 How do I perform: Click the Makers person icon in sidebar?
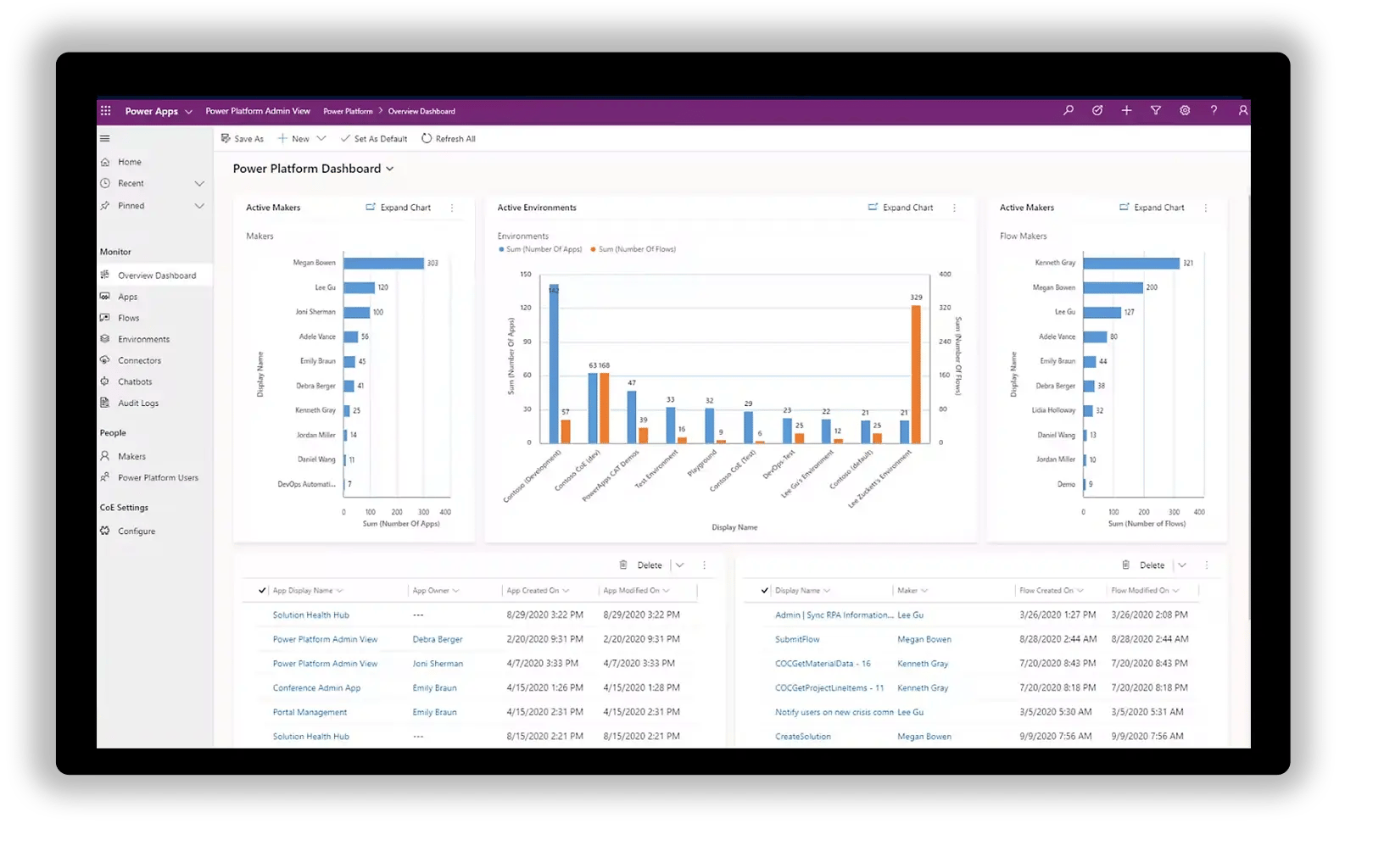[x=105, y=456]
